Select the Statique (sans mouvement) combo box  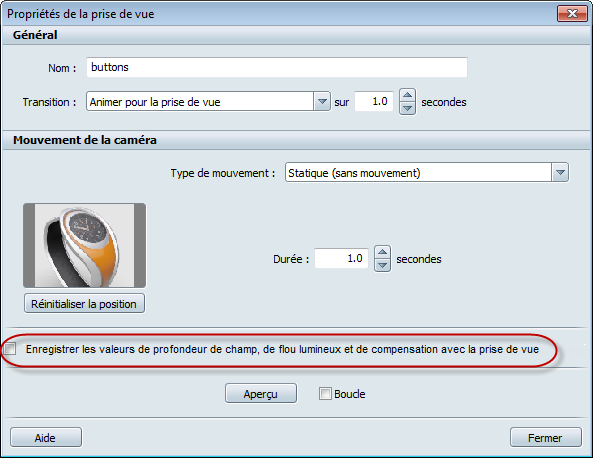[427, 173]
